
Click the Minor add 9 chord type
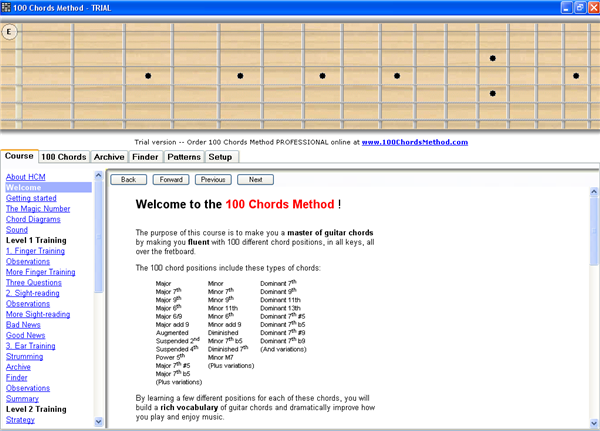(x=225, y=325)
